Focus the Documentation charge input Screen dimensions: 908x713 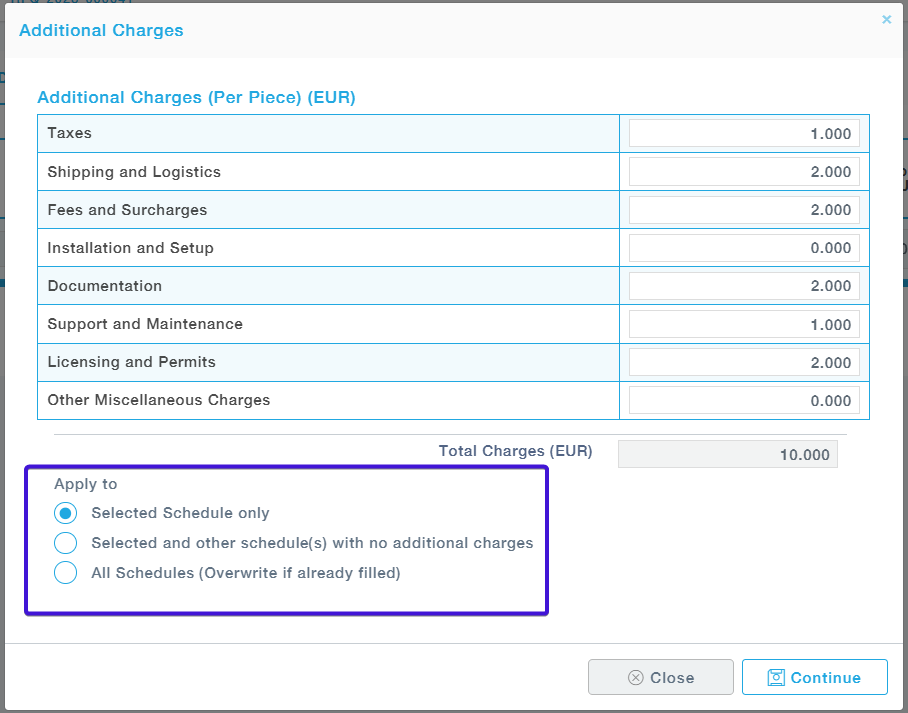tap(743, 286)
